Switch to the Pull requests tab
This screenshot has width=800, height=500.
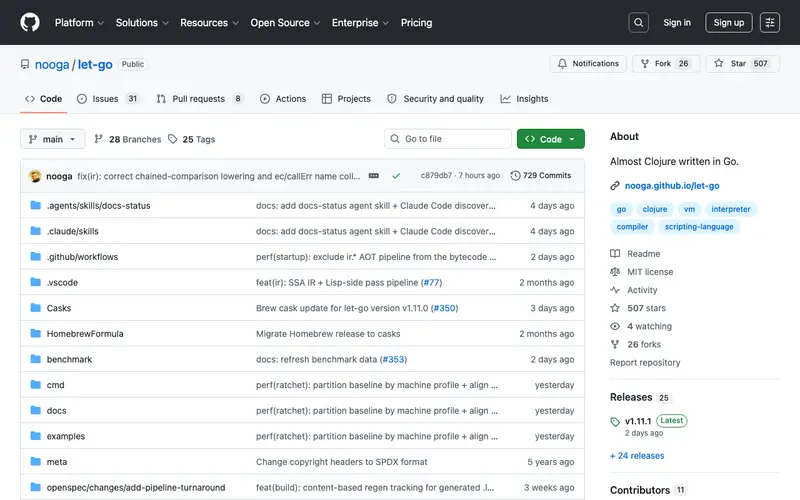[x=199, y=98]
